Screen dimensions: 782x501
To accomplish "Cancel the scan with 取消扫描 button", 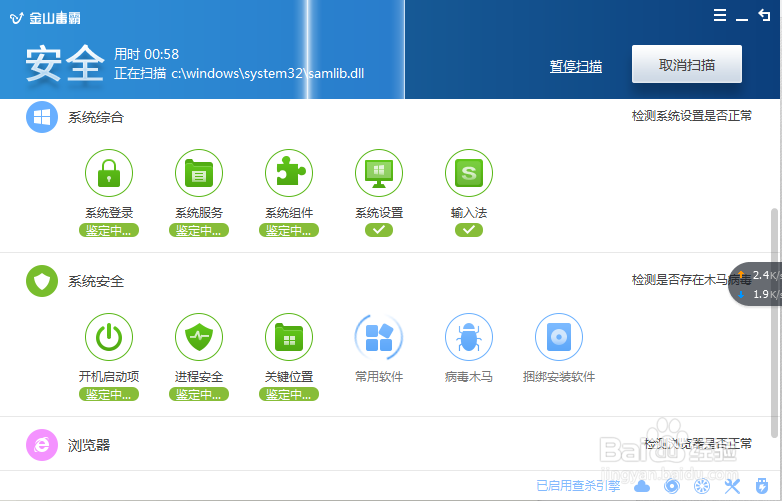I will pyautogui.click(x=687, y=64).
